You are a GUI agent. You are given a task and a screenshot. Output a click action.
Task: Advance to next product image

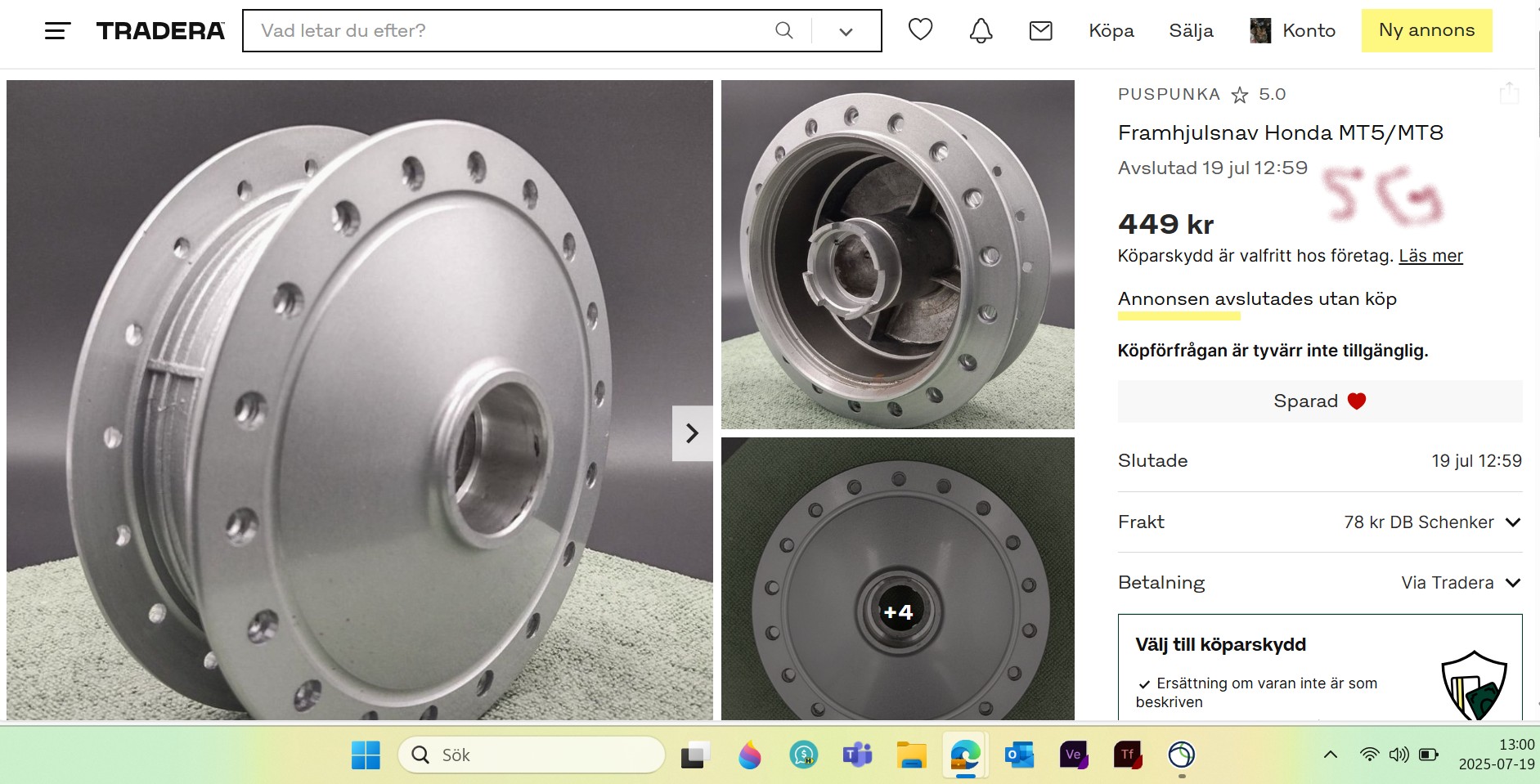(692, 433)
